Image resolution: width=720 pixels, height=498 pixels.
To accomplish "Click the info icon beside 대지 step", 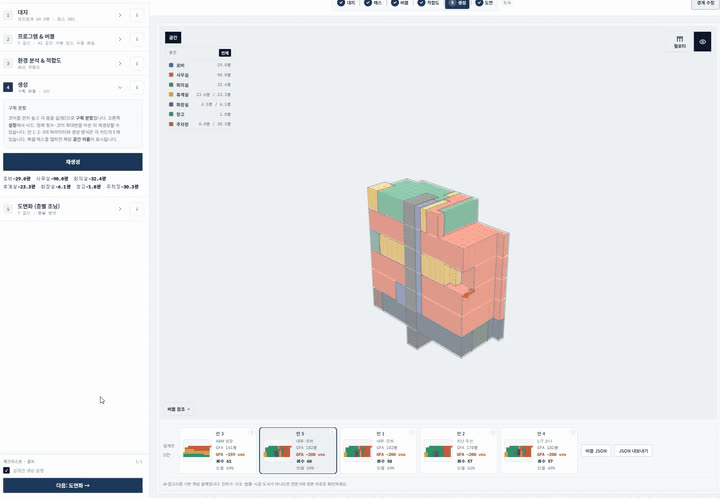I will [x=137, y=15].
